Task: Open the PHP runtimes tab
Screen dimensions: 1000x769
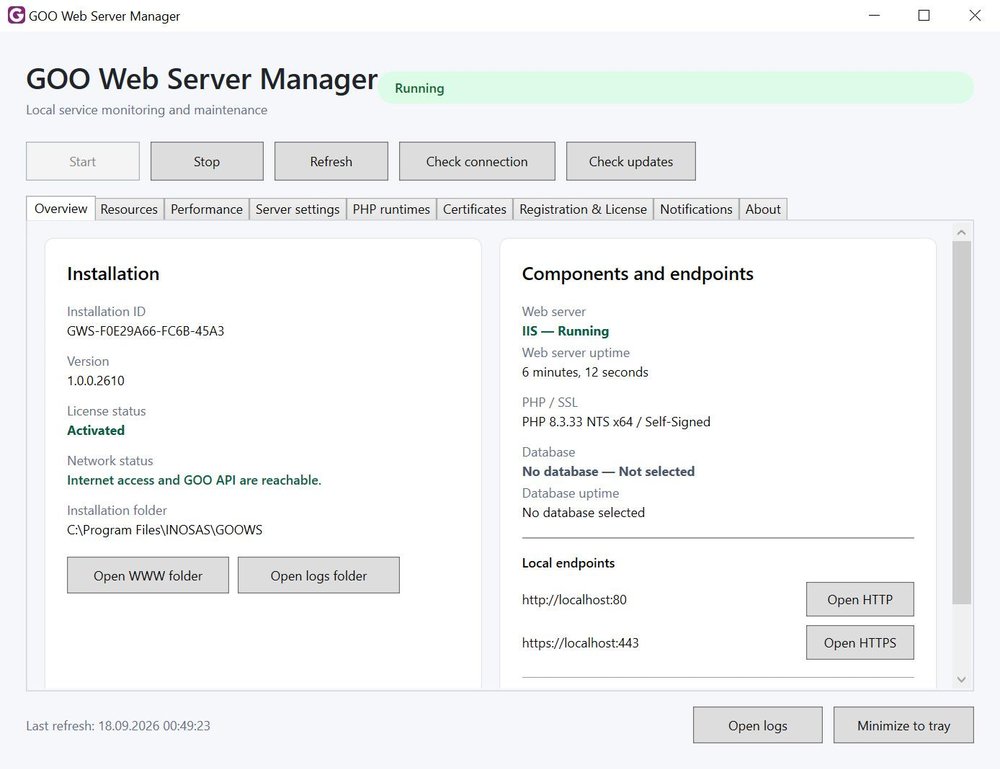Action: click(x=391, y=209)
